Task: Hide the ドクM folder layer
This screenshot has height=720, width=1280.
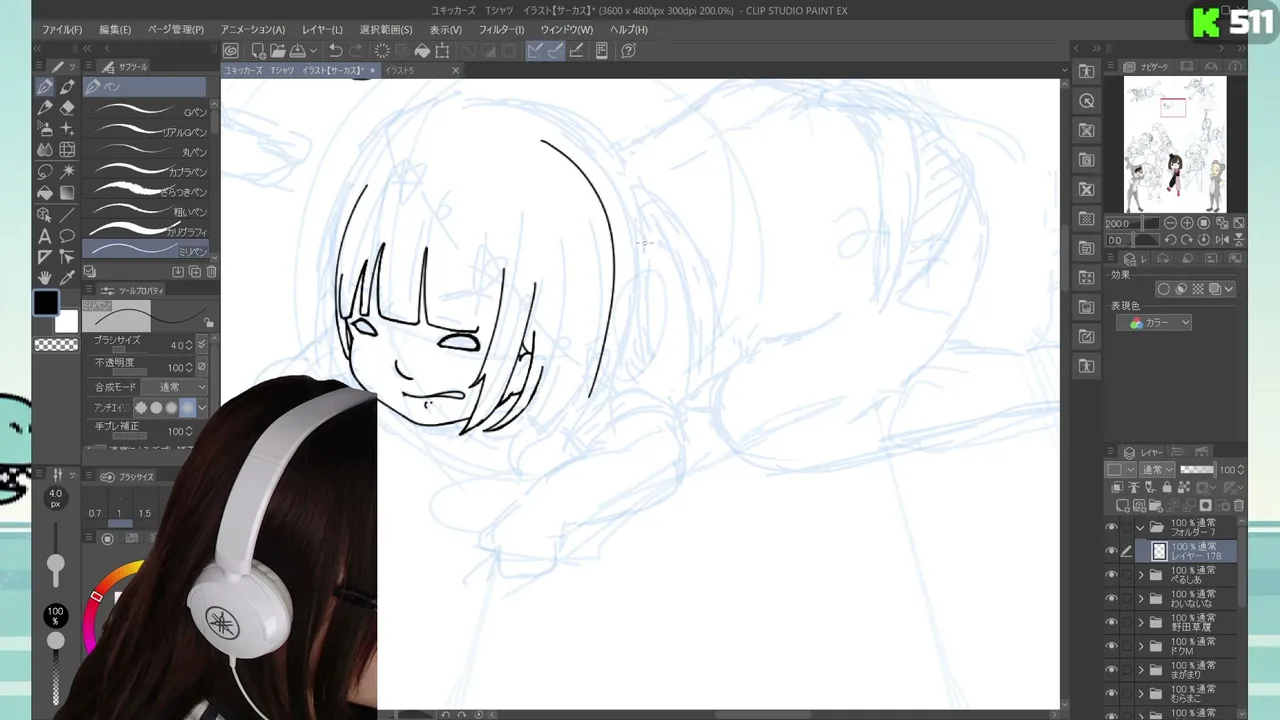Action: point(1111,646)
